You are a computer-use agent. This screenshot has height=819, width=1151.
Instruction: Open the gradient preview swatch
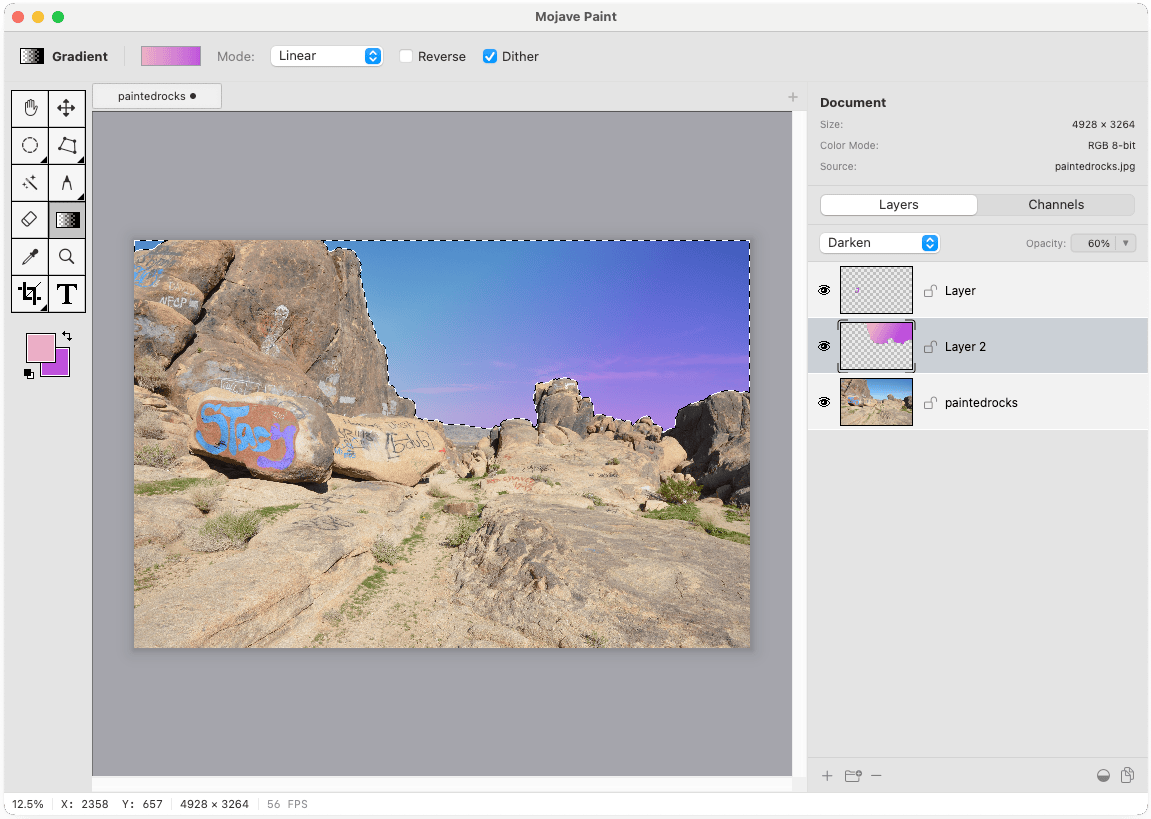pyautogui.click(x=171, y=56)
